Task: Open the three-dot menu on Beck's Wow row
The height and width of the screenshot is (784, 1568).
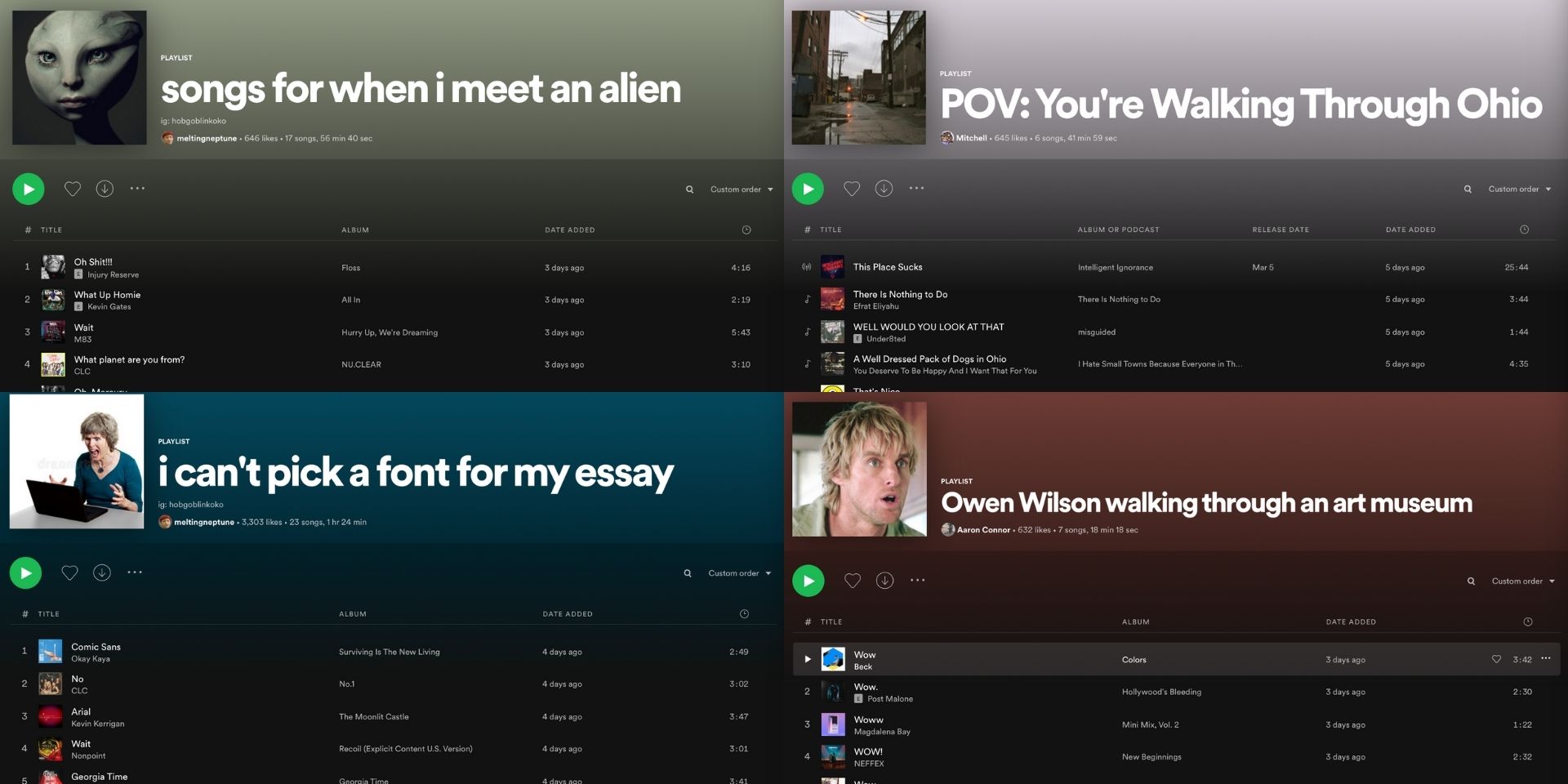Action: pyautogui.click(x=1546, y=658)
